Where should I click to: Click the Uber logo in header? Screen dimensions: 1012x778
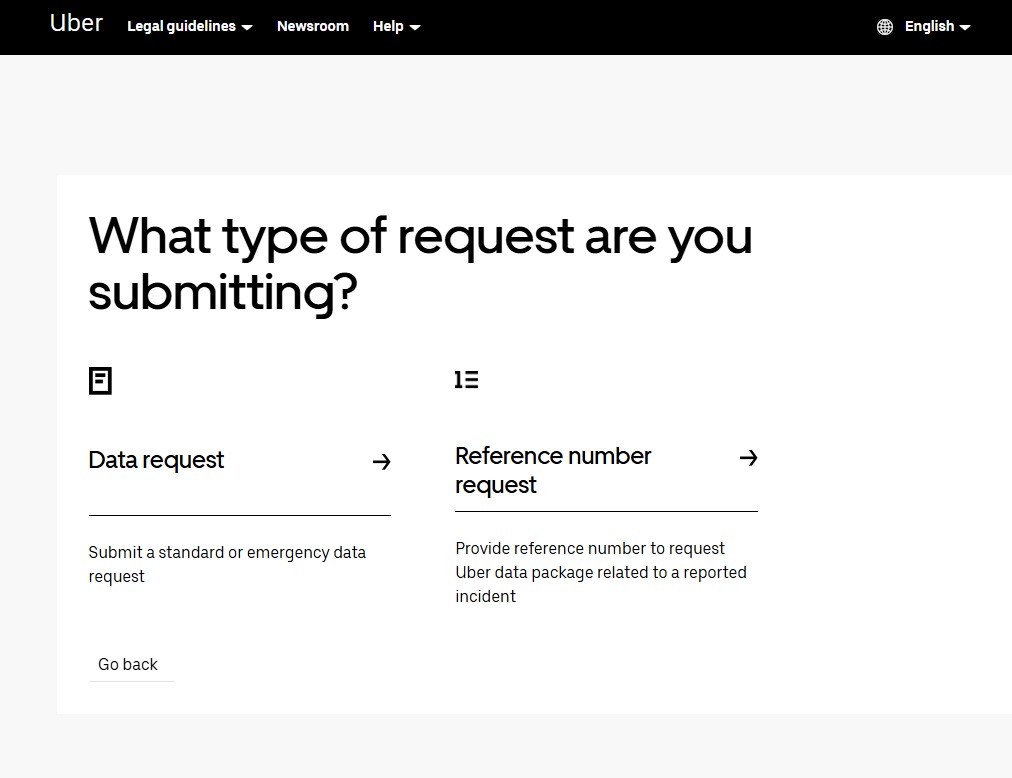click(x=76, y=23)
